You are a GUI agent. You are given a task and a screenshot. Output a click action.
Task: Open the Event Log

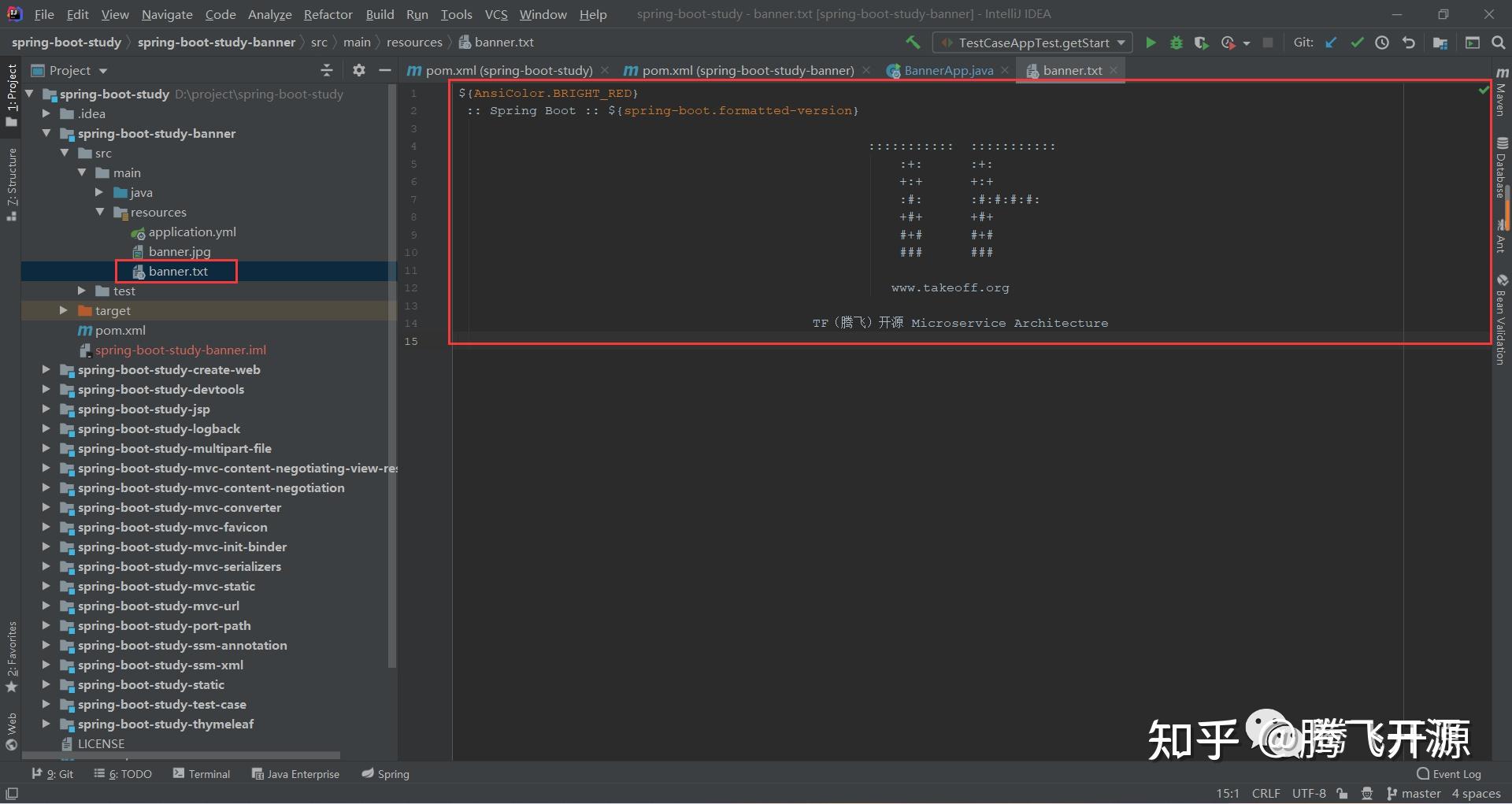pos(1453,774)
